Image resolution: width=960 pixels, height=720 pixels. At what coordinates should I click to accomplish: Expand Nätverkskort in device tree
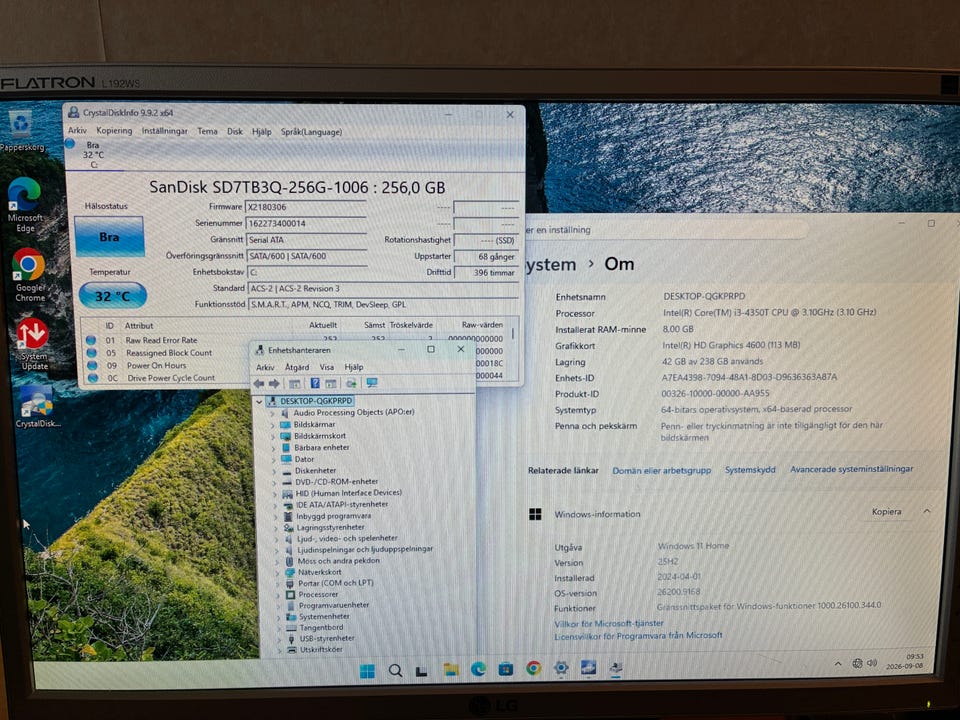[277, 573]
